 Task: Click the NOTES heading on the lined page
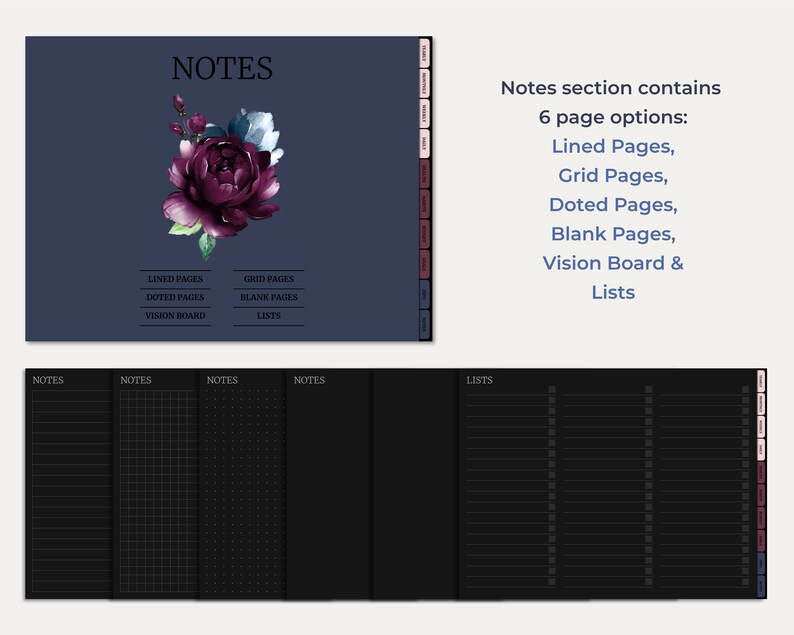click(x=48, y=380)
